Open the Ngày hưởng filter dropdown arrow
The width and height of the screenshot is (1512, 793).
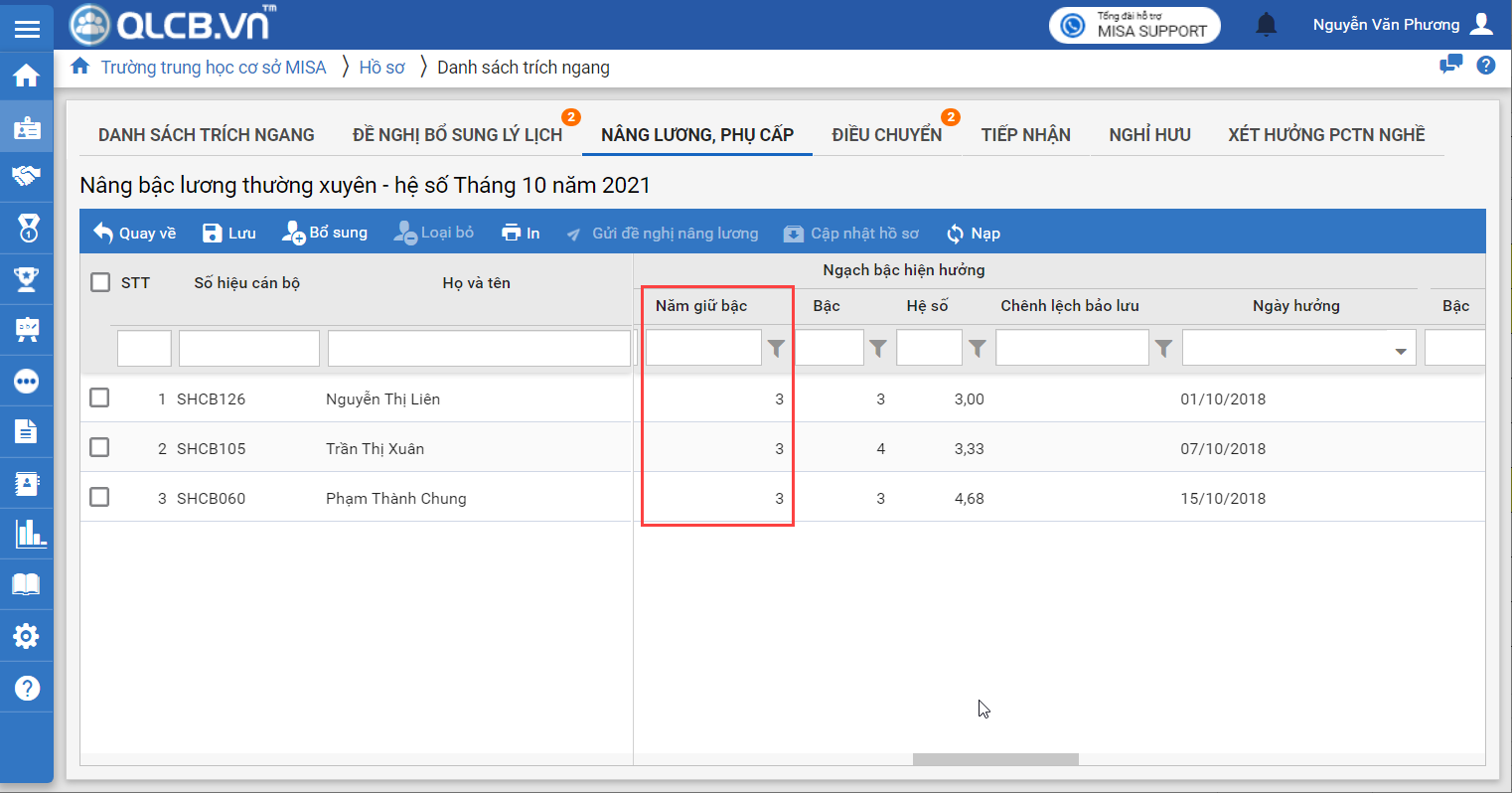coord(1400,350)
